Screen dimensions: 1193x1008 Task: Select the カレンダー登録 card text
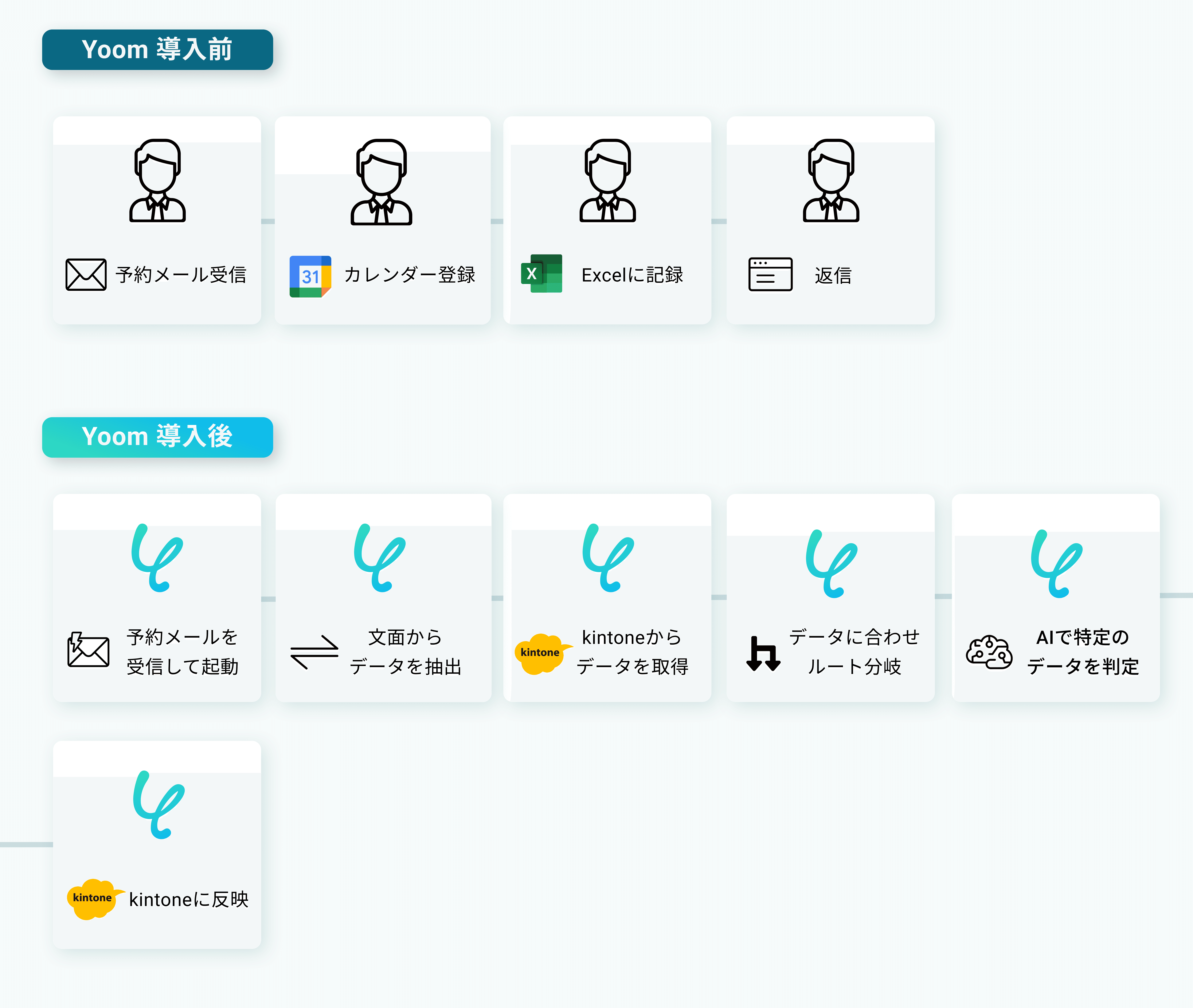point(409,275)
